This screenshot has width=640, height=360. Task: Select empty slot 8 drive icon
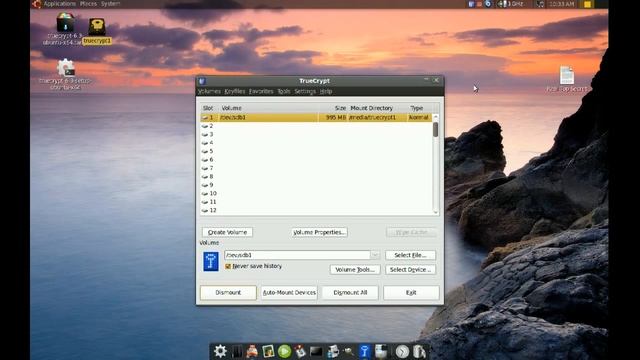pyautogui.click(x=205, y=177)
